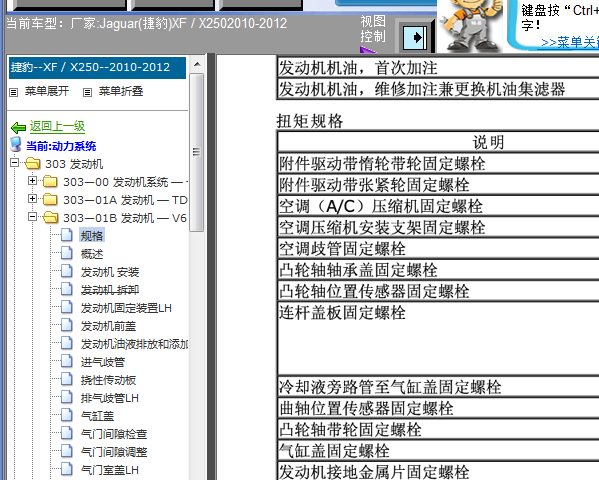Click the 菜单展开 list icon
The height and width of the screenshot is (480, 599).
(x=14, y=92)
